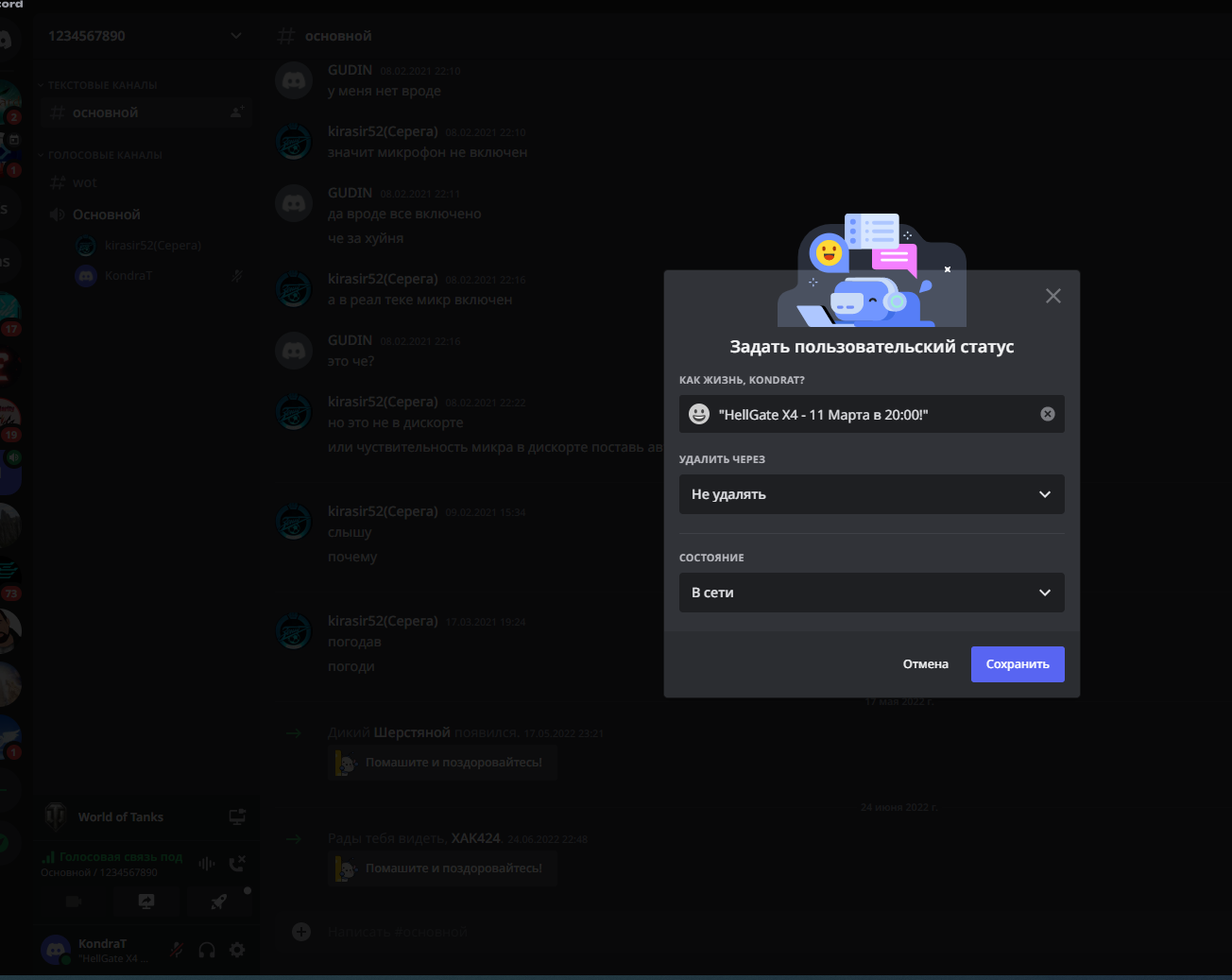1232x980 pixels.
Task: Toggle microphone mute in the user panel
Action: [x=177, y=950]
